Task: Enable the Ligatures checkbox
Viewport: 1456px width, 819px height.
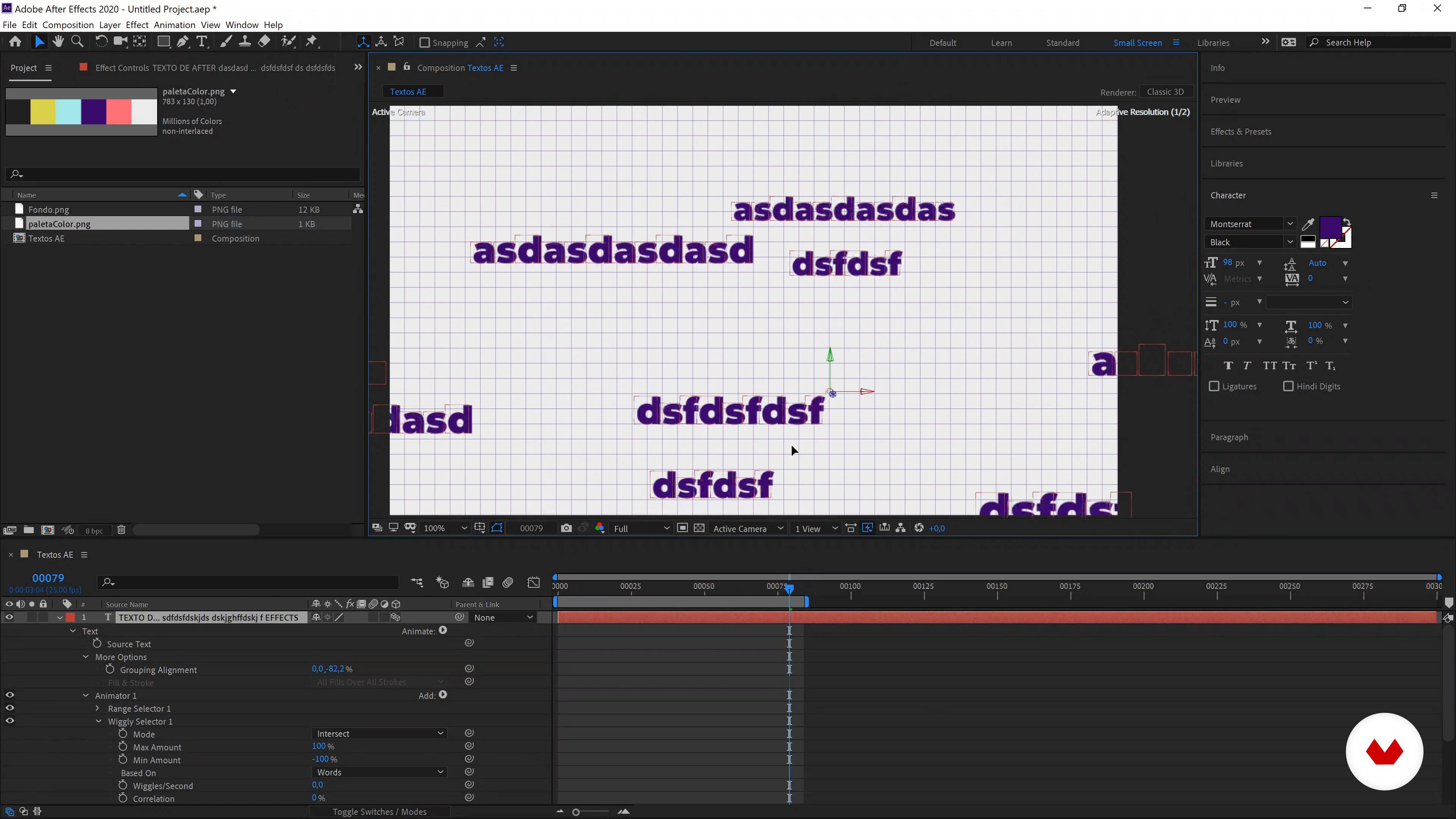Action: coord(1214,386)
